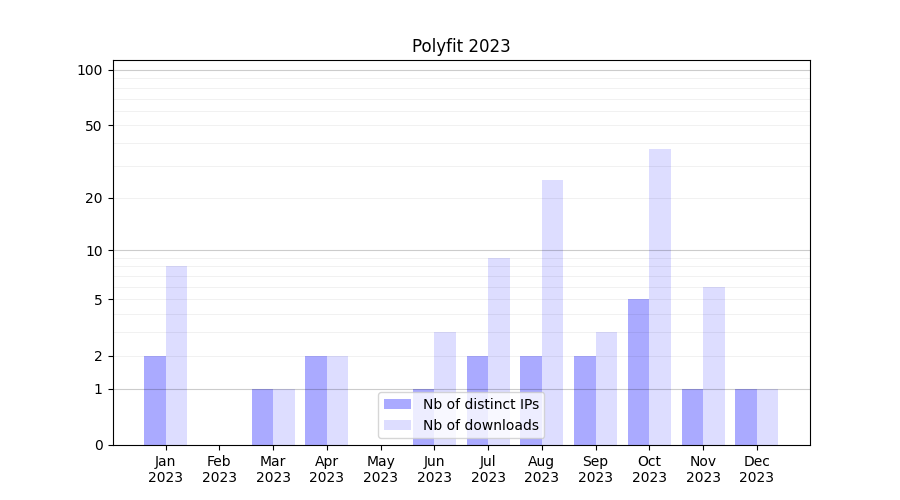The image size is (900, 500).
Task: Select the January distinct IPs bar
Action: (x=155, y=400)
